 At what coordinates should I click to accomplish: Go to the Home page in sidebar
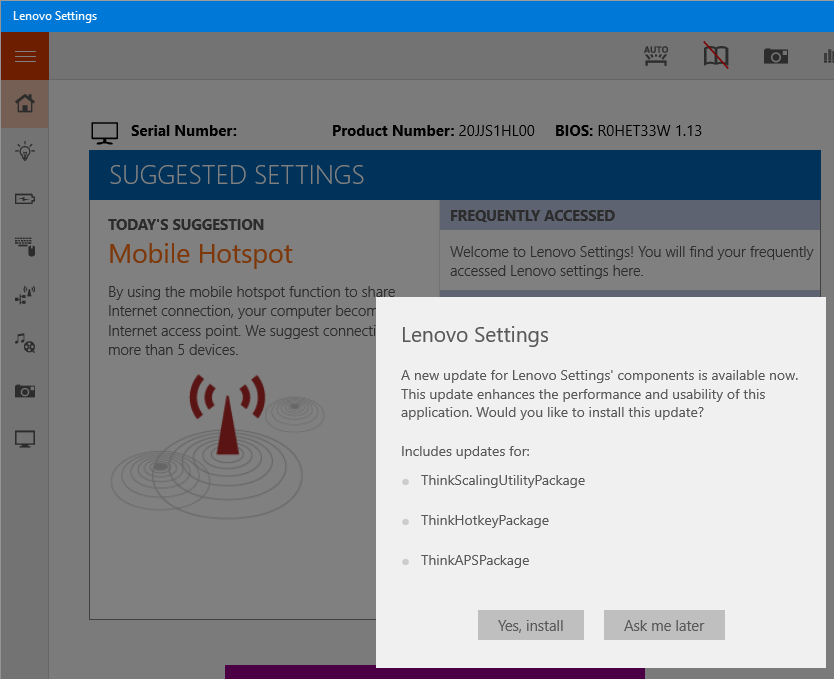25,104
